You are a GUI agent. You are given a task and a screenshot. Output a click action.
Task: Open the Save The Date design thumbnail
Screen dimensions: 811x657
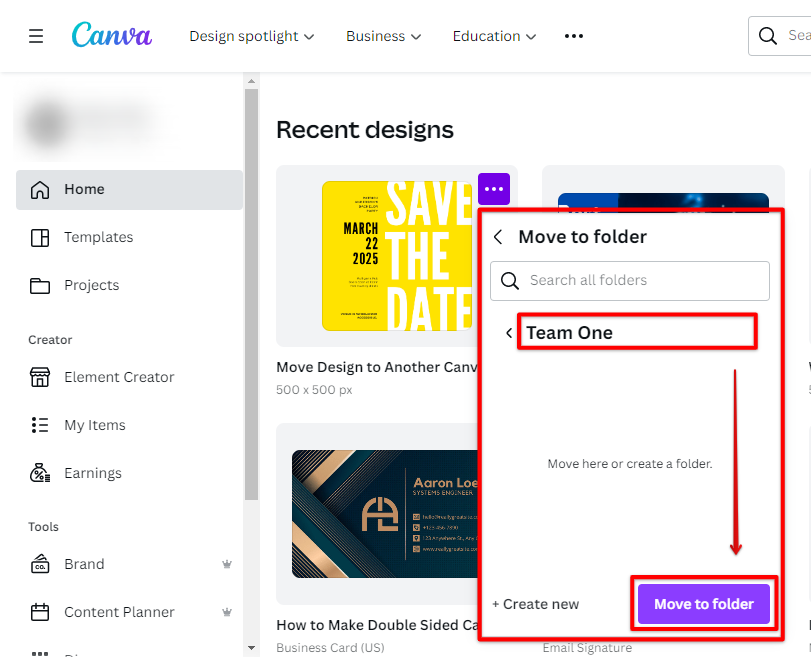click(380, 256)
